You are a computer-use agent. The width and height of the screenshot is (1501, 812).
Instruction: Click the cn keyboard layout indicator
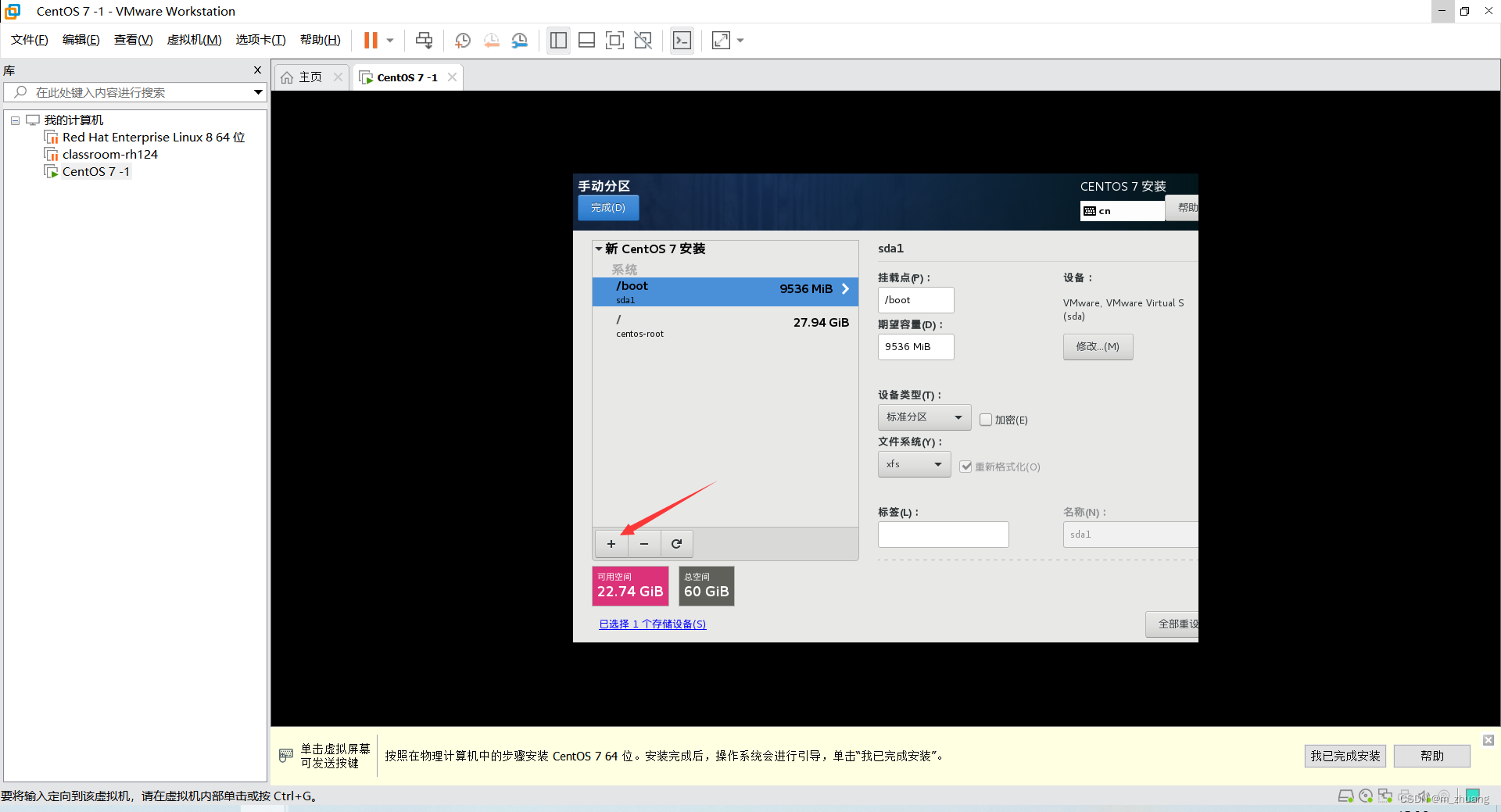[x=1122, y=211]
